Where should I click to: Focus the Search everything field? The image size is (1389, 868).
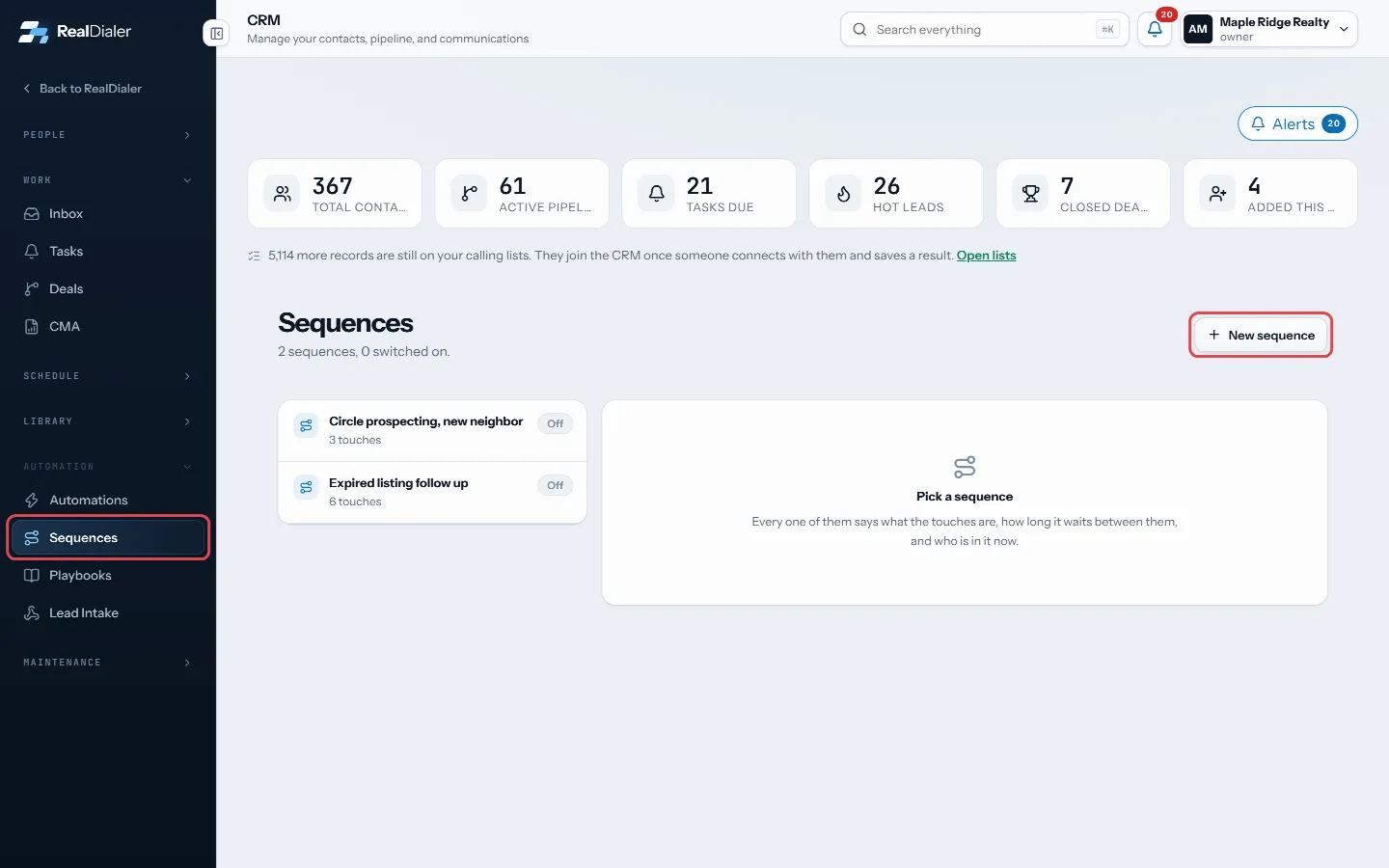click(x=984, y=29)
